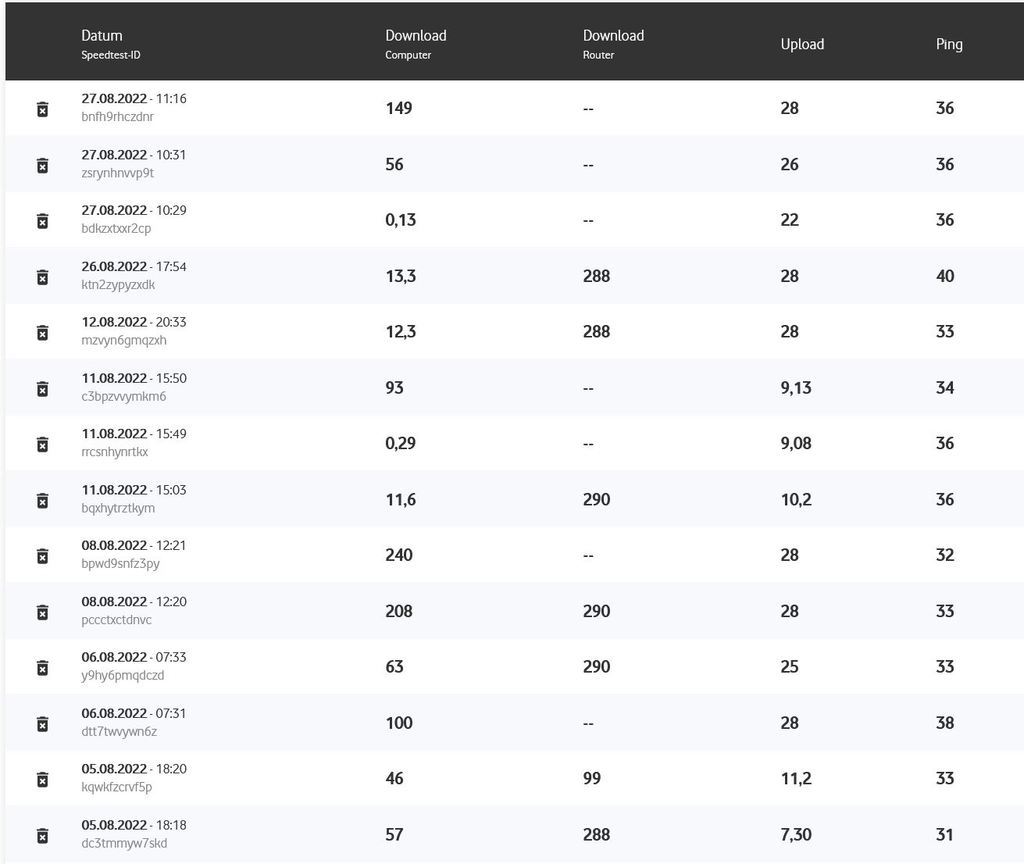Remove the 27.08.2022 10:29 test result
The height and width of the screenshot is (864, 1024).
point(42,221)
